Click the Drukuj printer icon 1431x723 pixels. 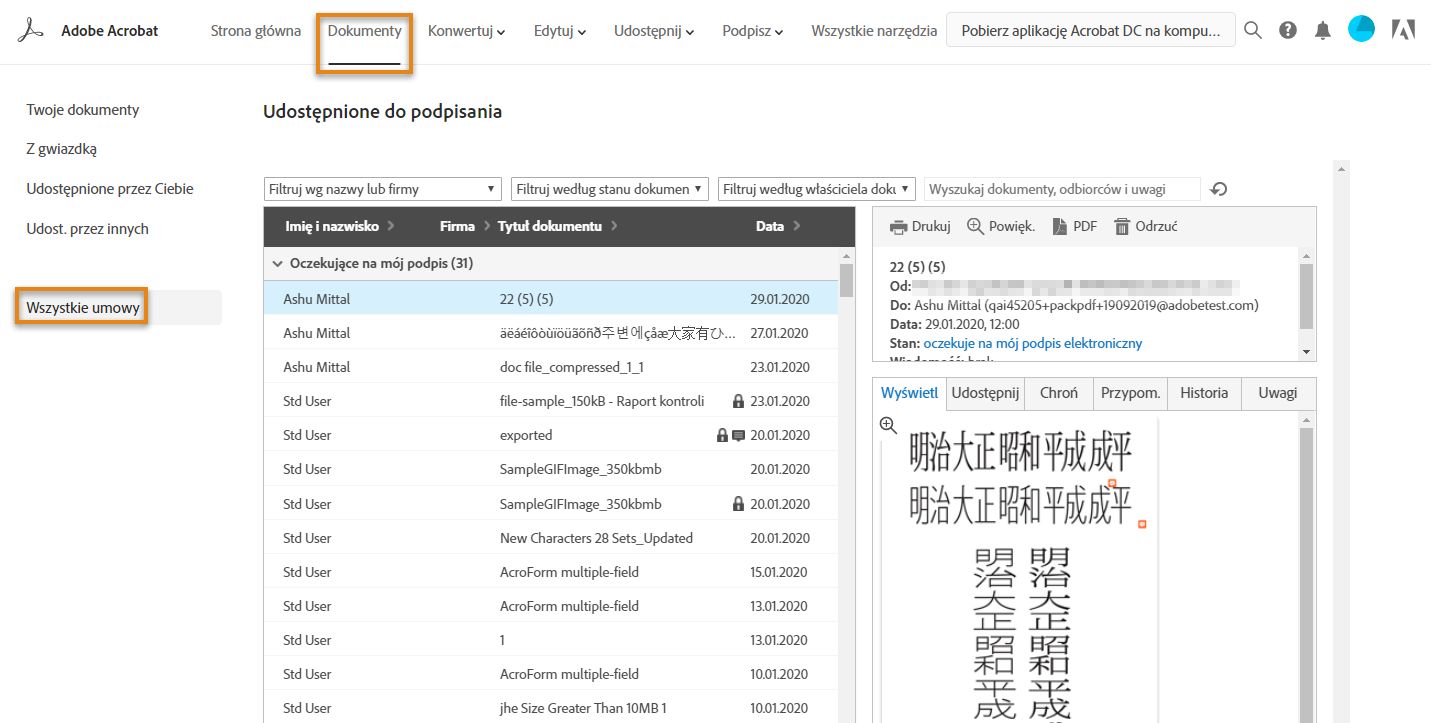pyautogui.click(x=900, y=227)
